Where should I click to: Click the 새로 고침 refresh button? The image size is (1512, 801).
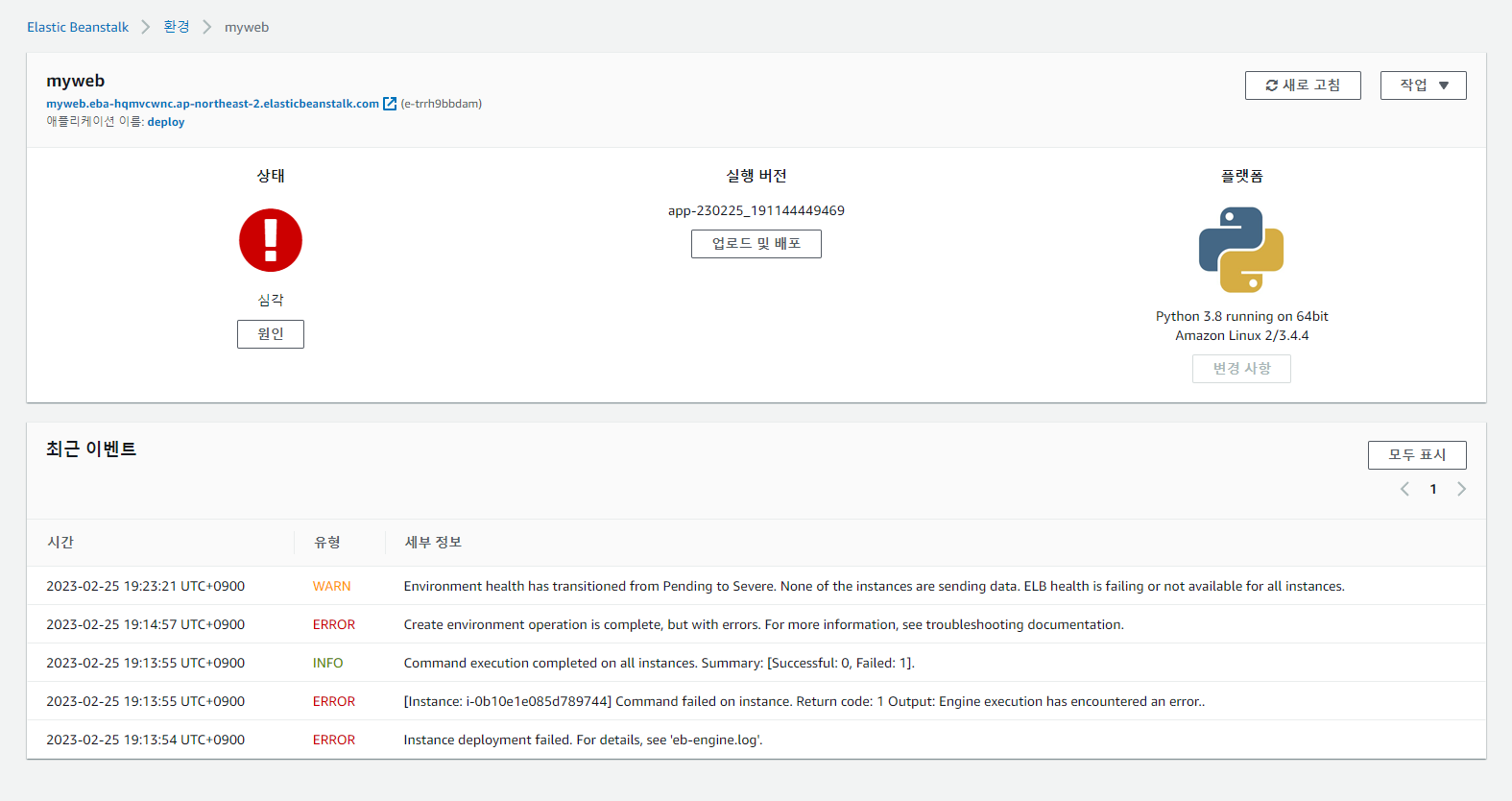(x=1303, y=85)
